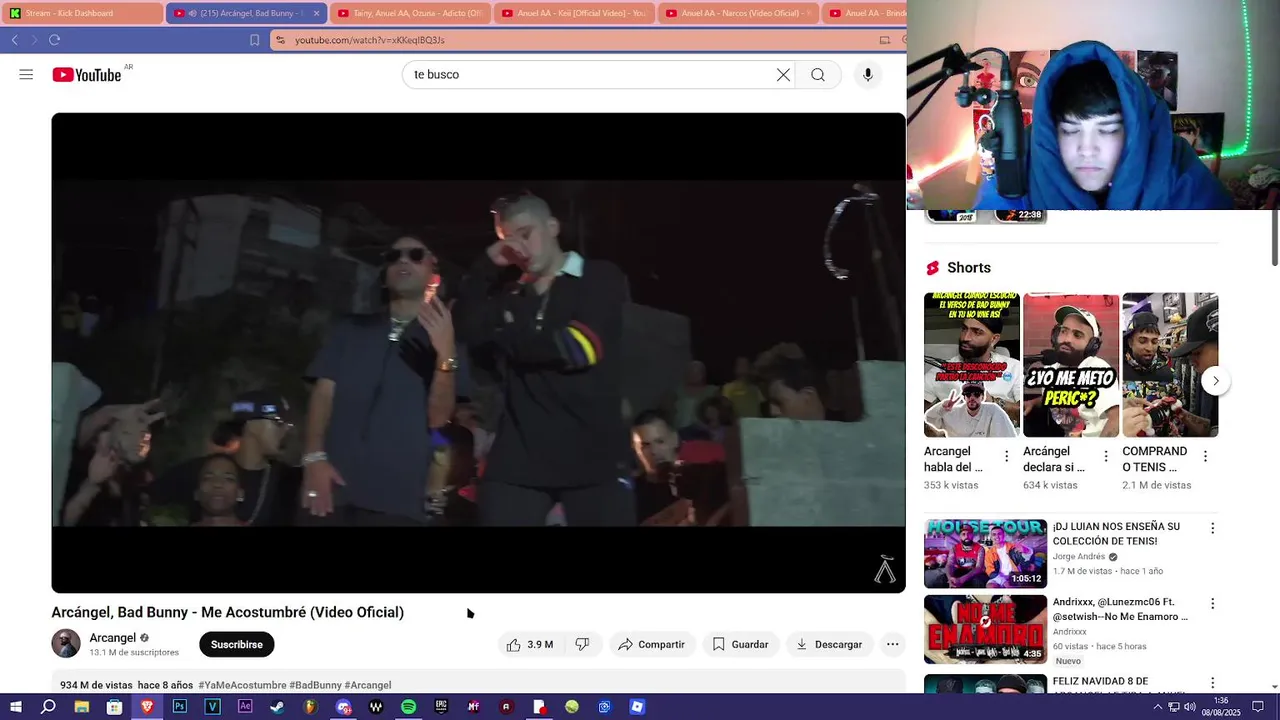Open more video actions (three dots)
The image size is (1280, 720).
pos(893,645)
